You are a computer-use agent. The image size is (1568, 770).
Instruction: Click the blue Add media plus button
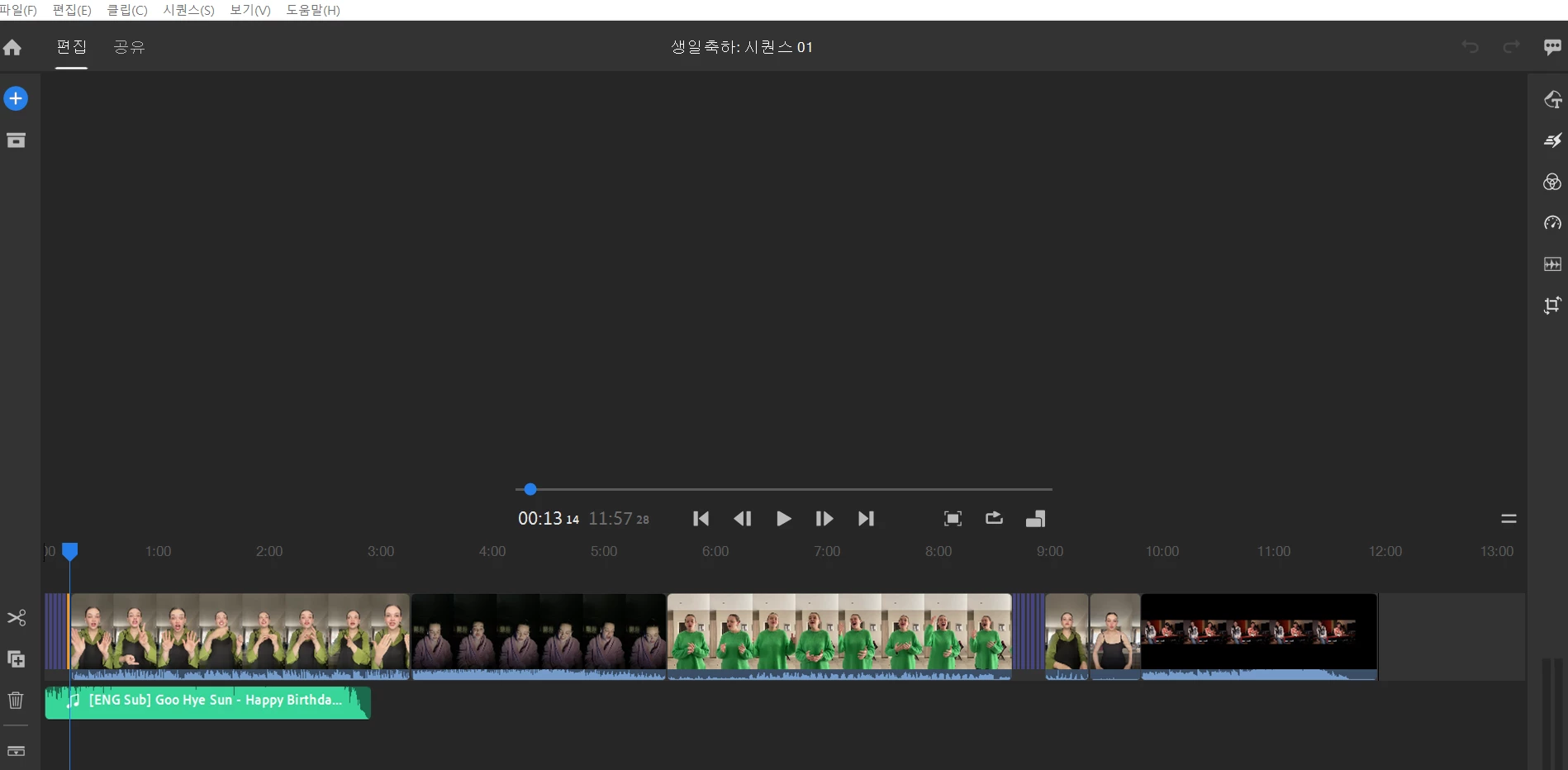[16, 98]
